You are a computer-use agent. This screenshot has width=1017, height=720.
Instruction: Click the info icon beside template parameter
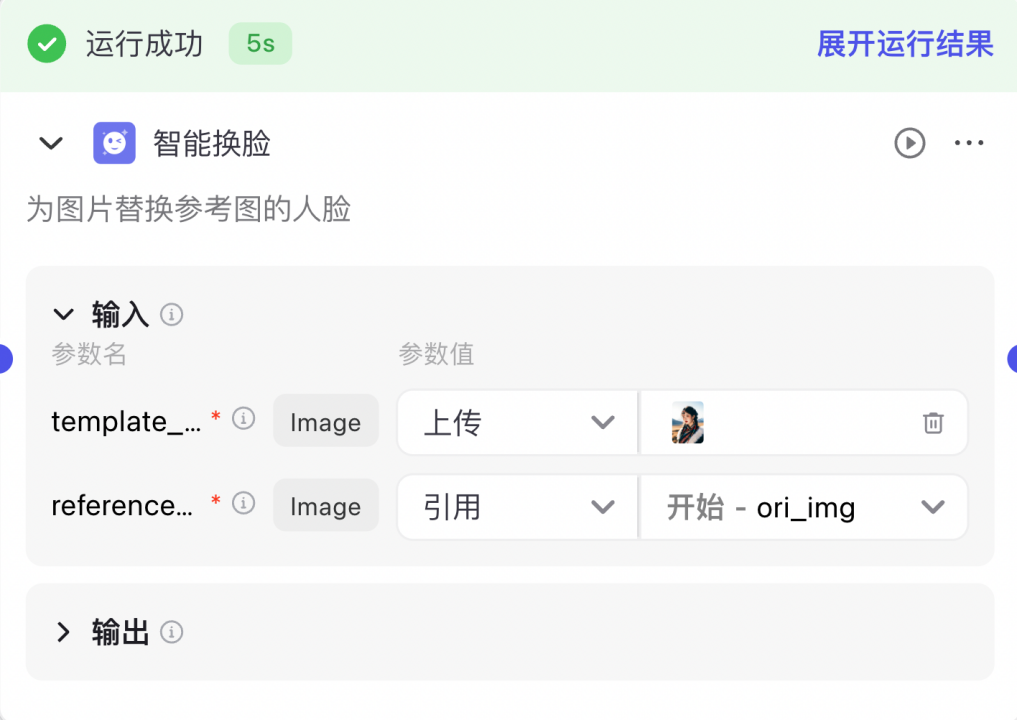(x=243, y=419)
